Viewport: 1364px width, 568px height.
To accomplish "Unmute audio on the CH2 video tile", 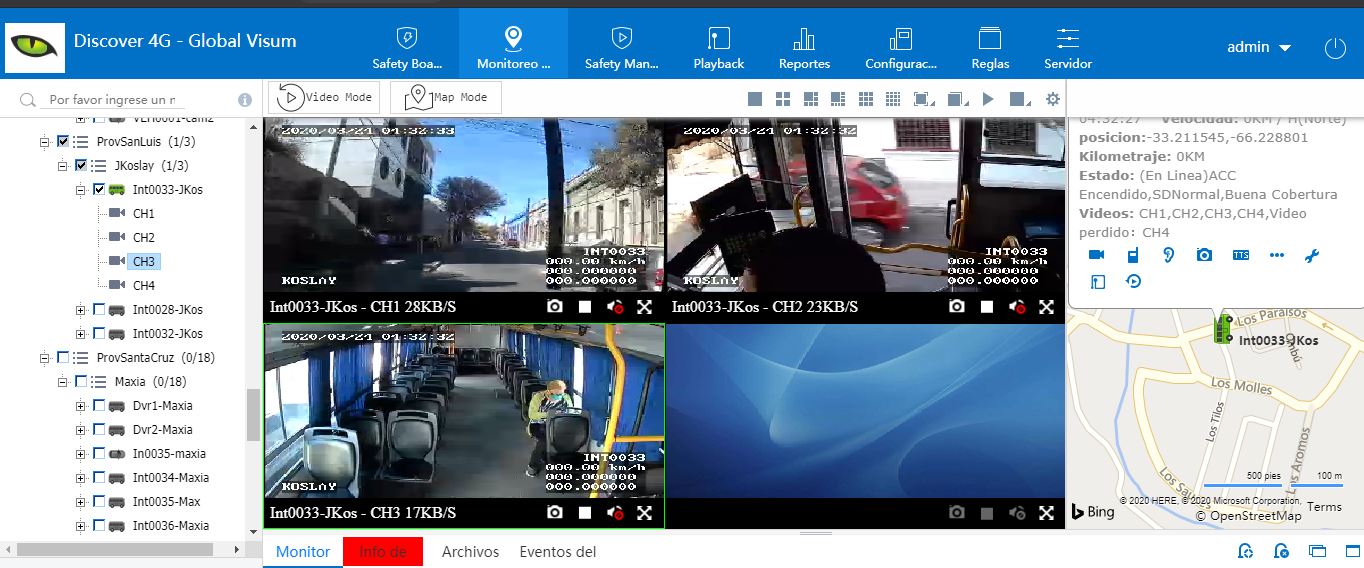I will point(1017,307).
